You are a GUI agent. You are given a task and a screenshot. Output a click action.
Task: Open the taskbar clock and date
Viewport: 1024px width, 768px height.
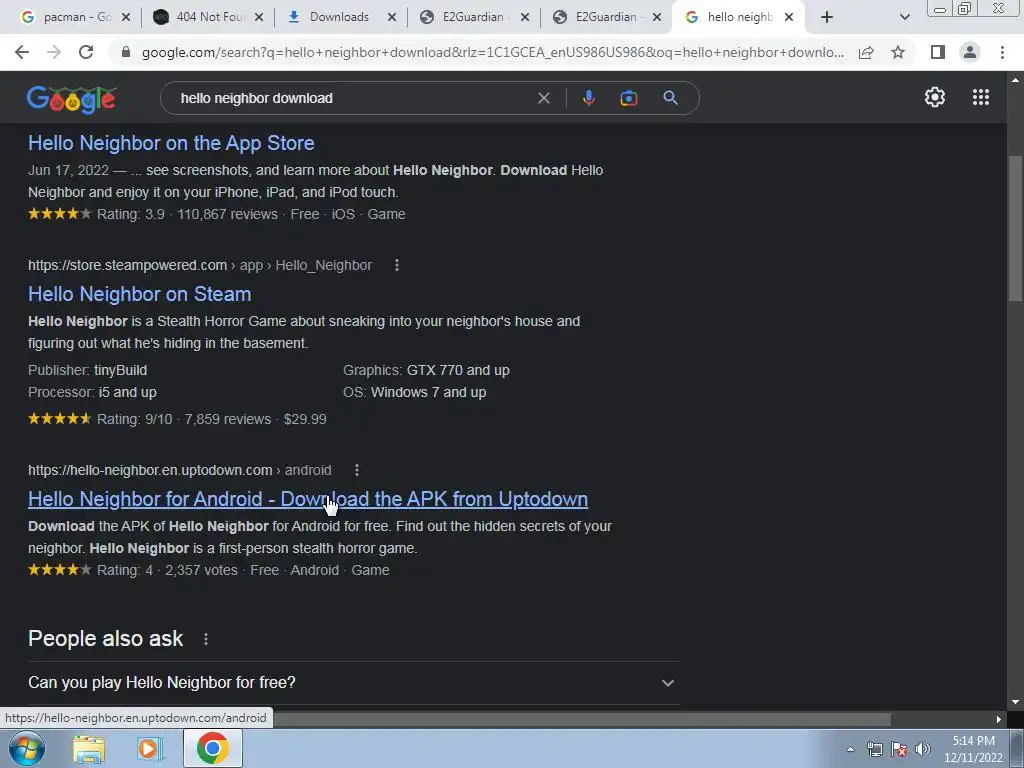pyautogui.click(x=973, y=749)
